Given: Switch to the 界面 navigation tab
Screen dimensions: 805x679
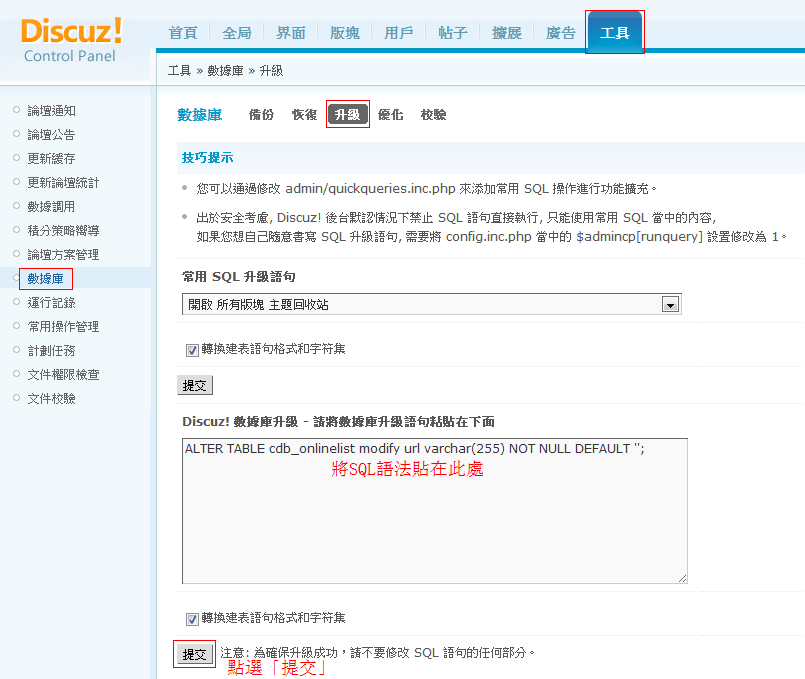Looking at the screenshot, I should [291, 33].
